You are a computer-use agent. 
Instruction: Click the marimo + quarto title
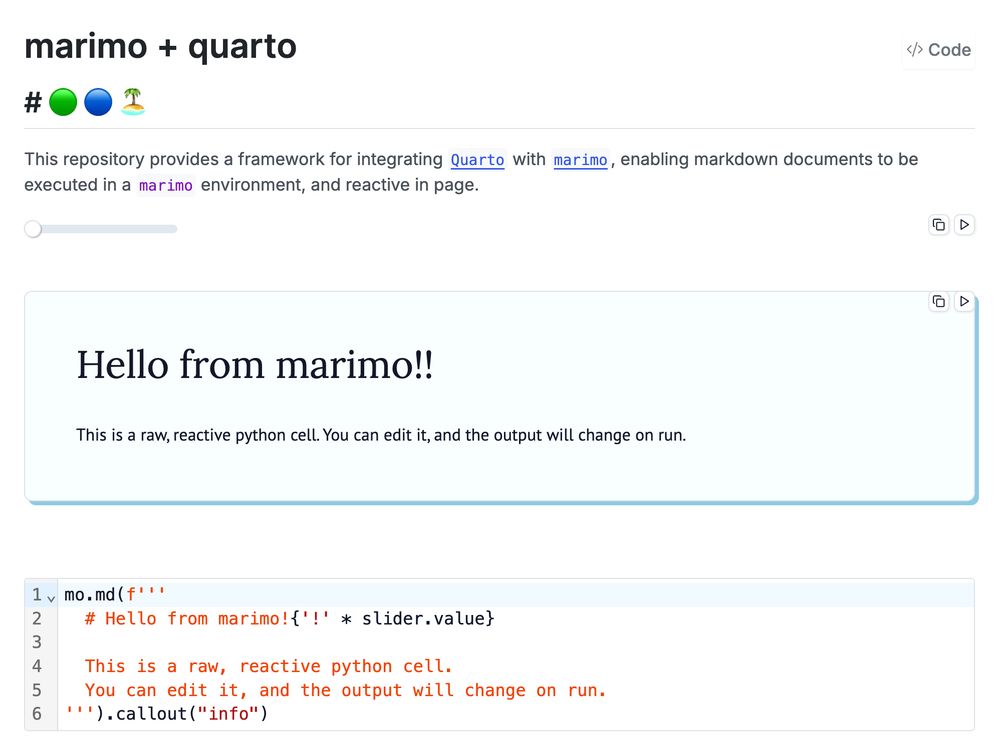[x=161, y=47]
